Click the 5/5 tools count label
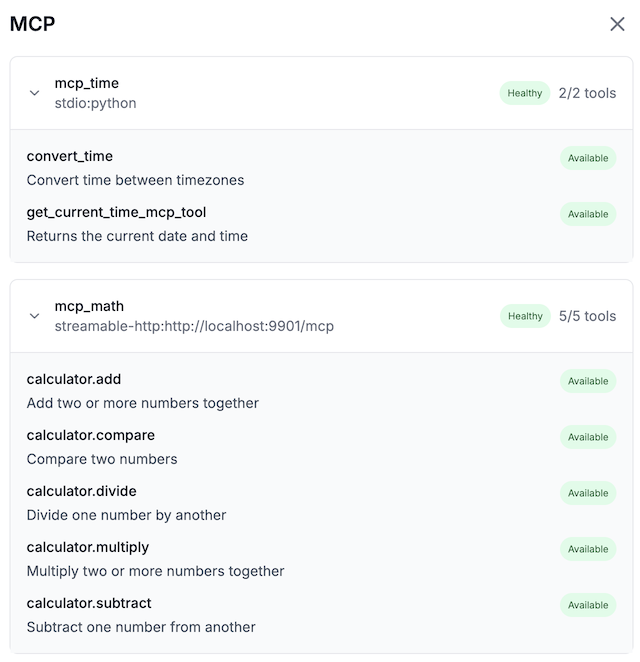This screenshot has height=662, width=640. (587, 316)
